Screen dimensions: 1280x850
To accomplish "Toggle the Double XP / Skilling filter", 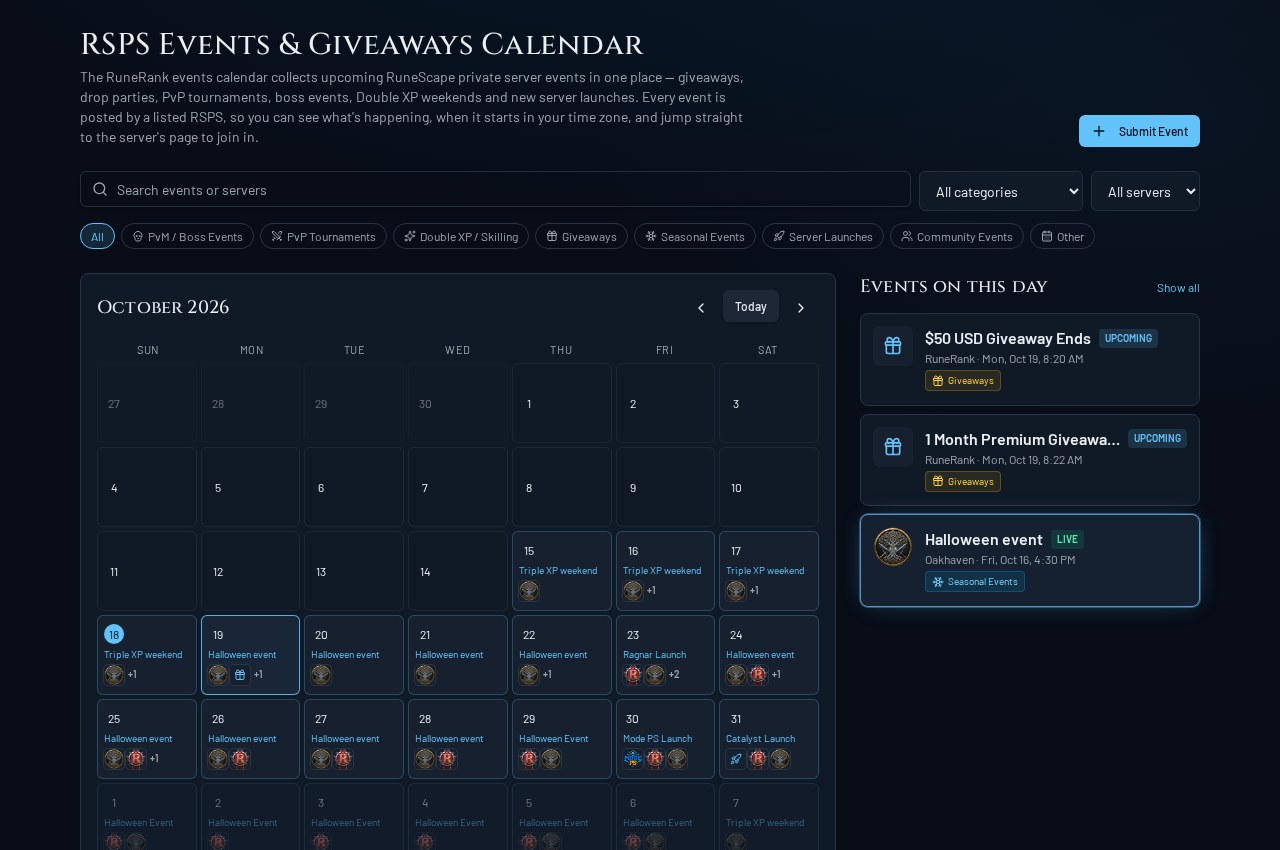I will 461,236.
